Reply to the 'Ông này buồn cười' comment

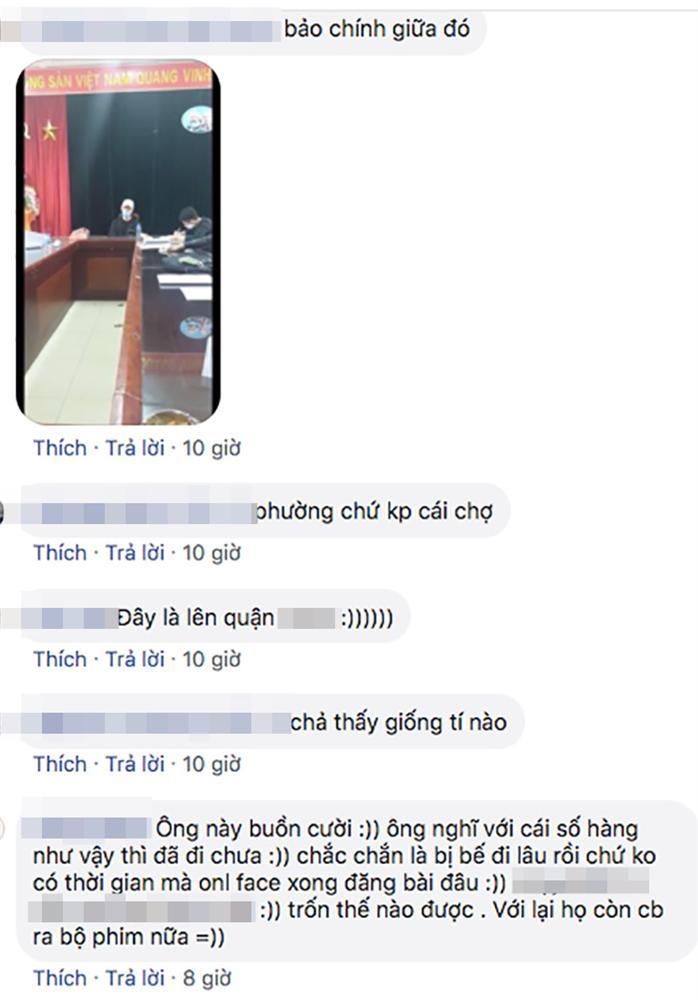coord(135,978)
